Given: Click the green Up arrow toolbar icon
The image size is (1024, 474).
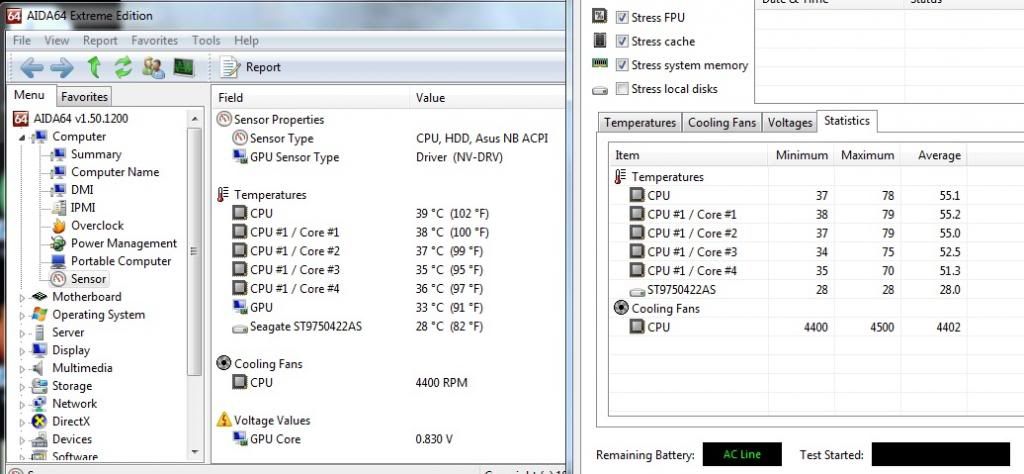Looking at the screenshot, I should (94, 67).
